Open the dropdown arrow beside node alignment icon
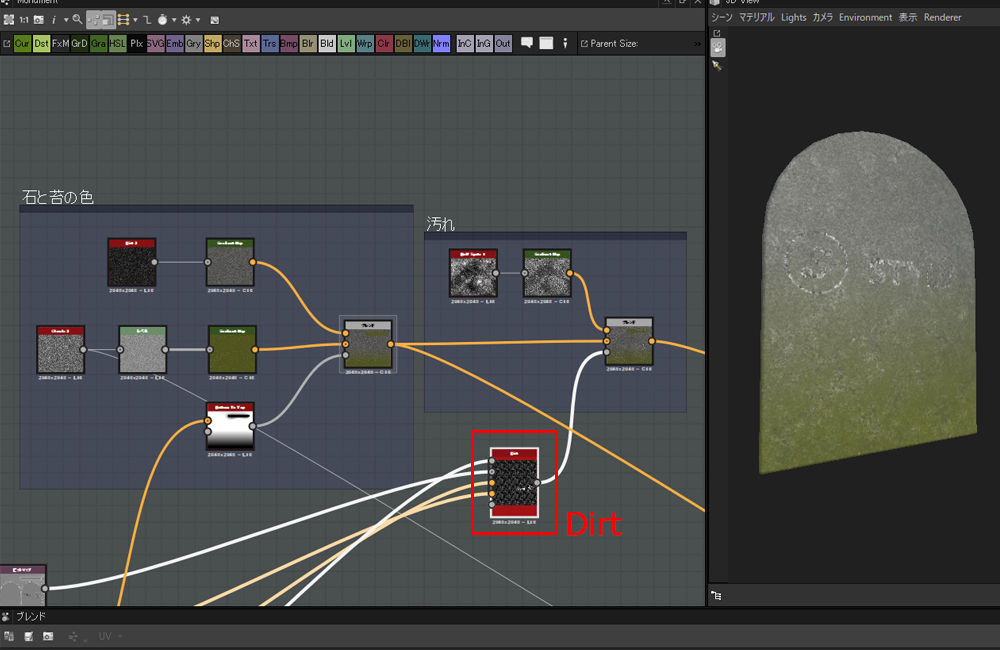The width and height of the screenshot is (1000, 650). pos(135,20)
